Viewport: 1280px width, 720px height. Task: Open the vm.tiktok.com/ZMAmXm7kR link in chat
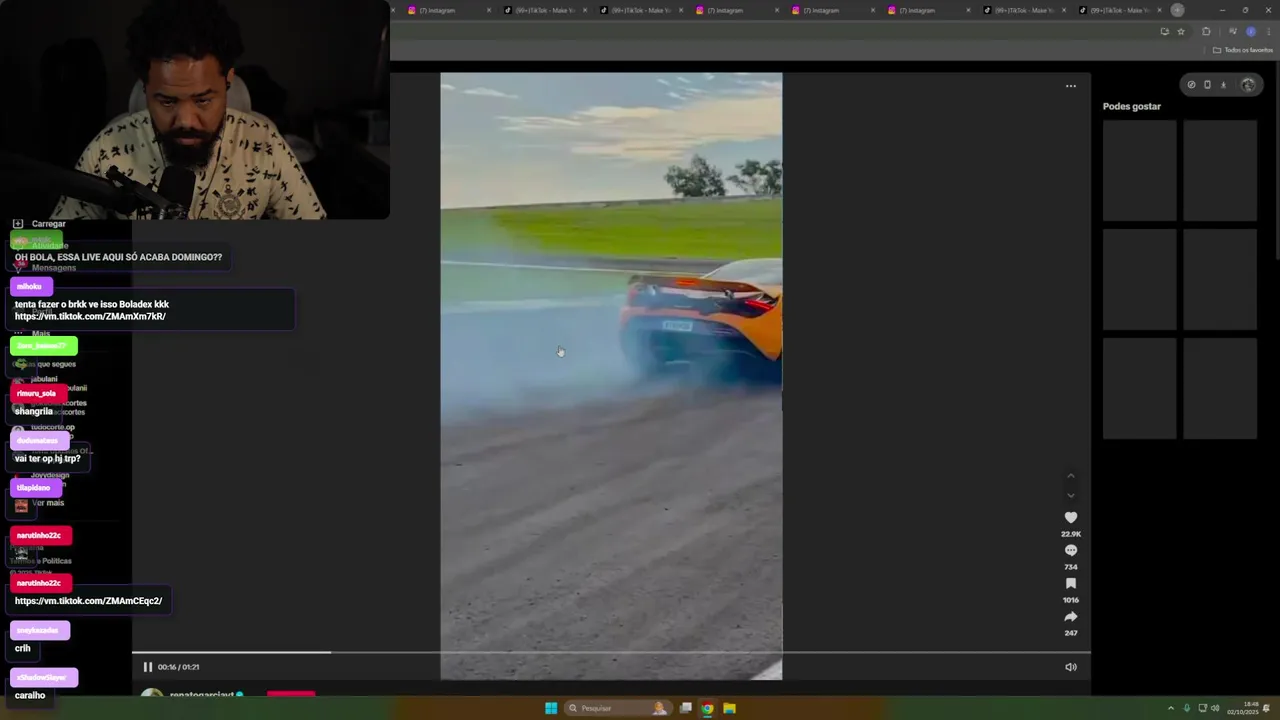tap(90, 316)
